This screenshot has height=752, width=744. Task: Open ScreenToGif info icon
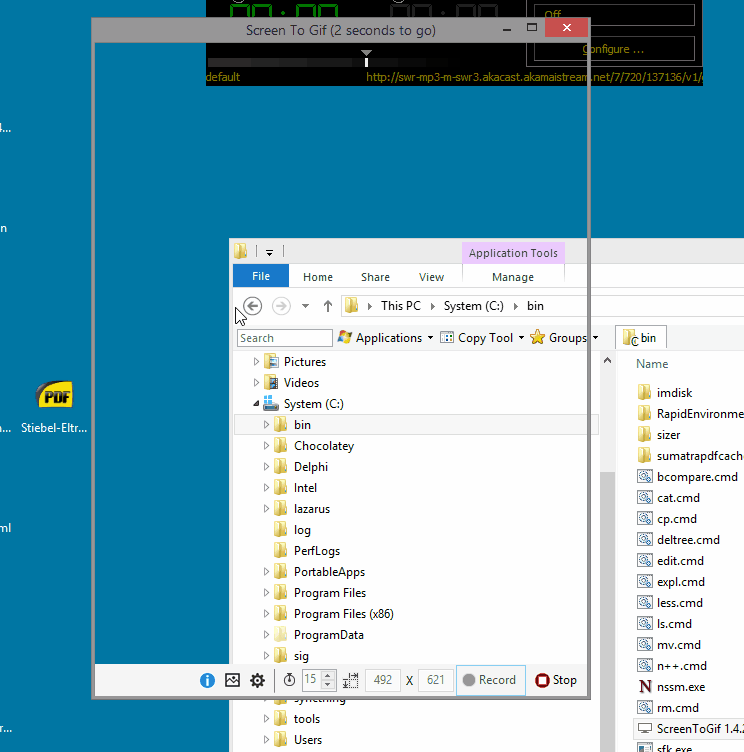207,680
